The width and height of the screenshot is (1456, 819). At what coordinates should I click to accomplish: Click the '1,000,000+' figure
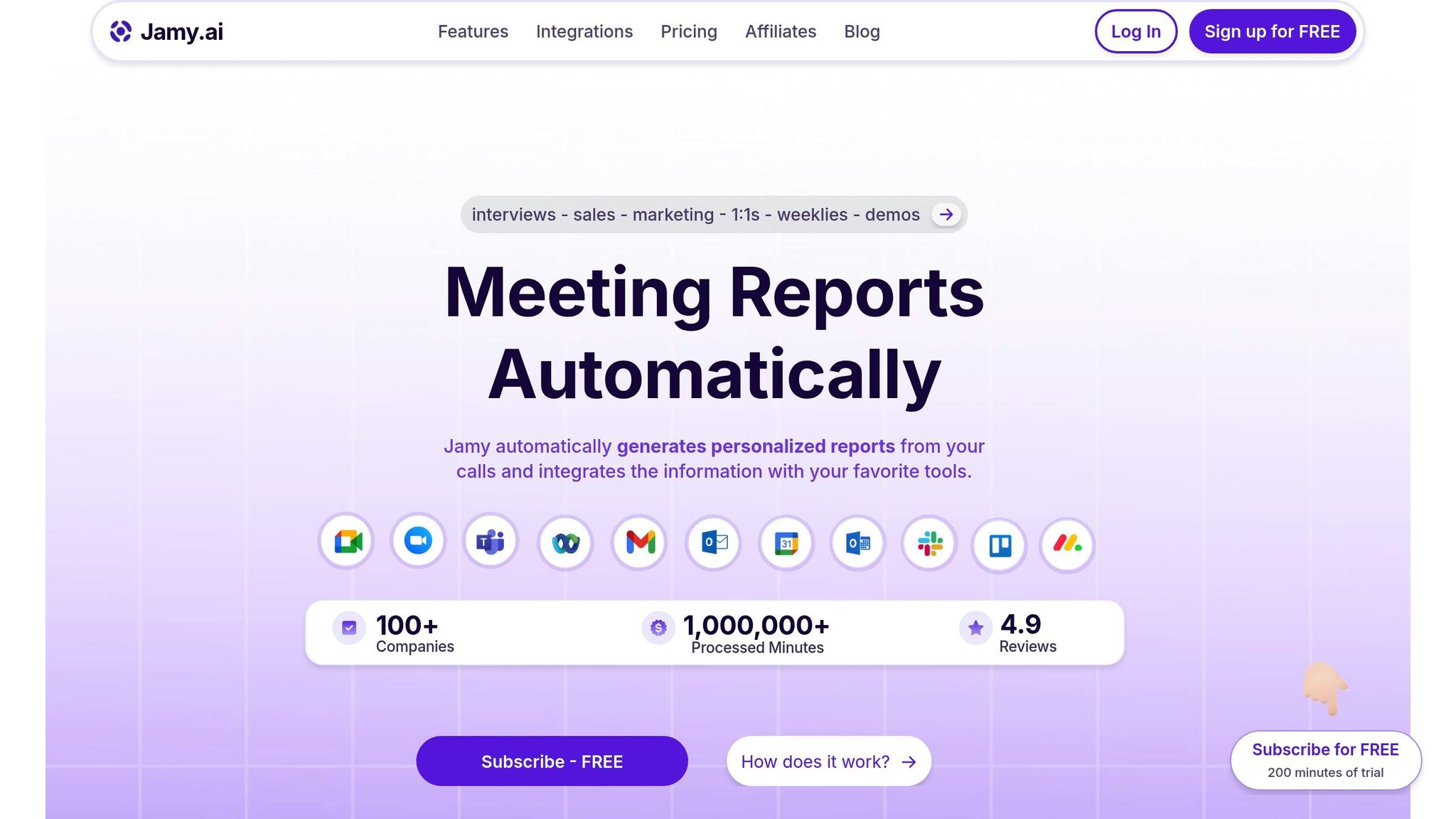click(x=756, y=626)
